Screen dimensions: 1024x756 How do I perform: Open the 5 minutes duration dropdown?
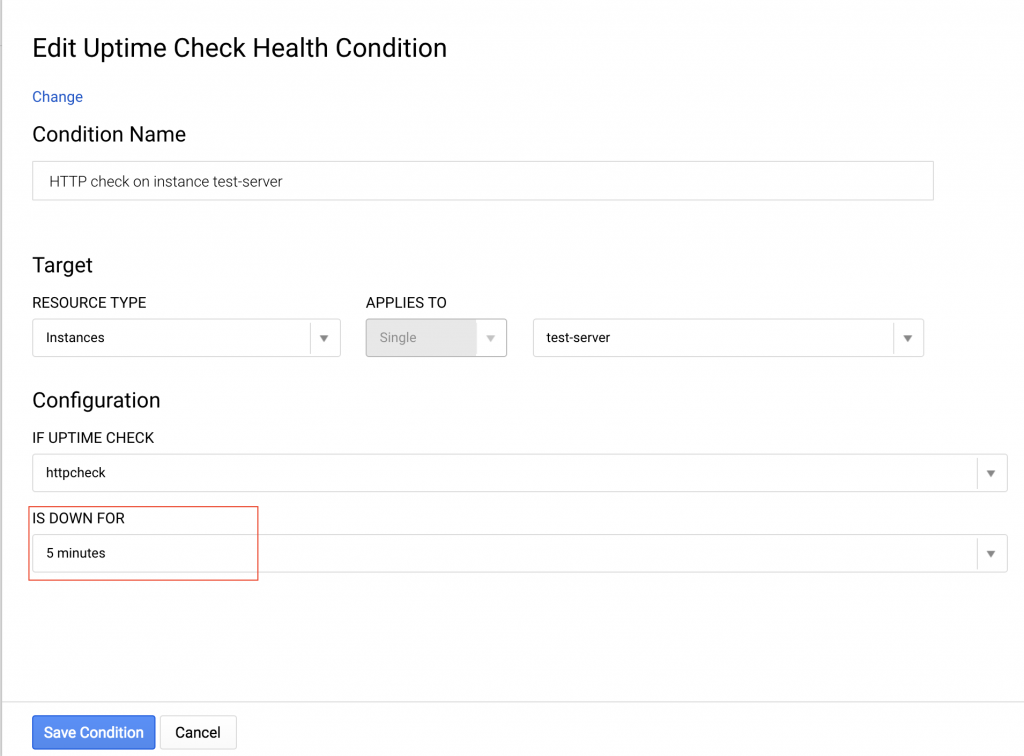click(520, 554)
